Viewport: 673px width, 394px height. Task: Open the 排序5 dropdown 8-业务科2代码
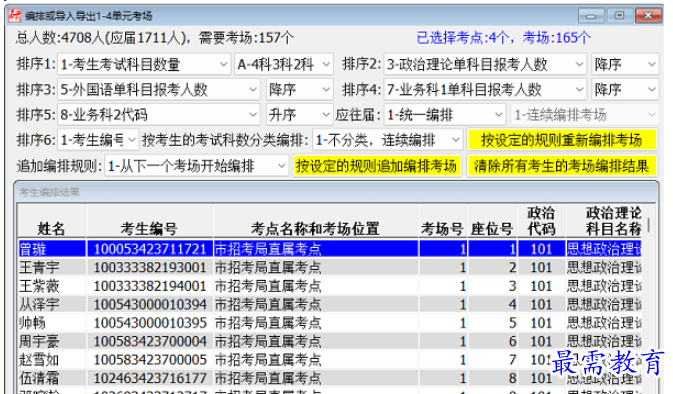(x=158, y=115)
